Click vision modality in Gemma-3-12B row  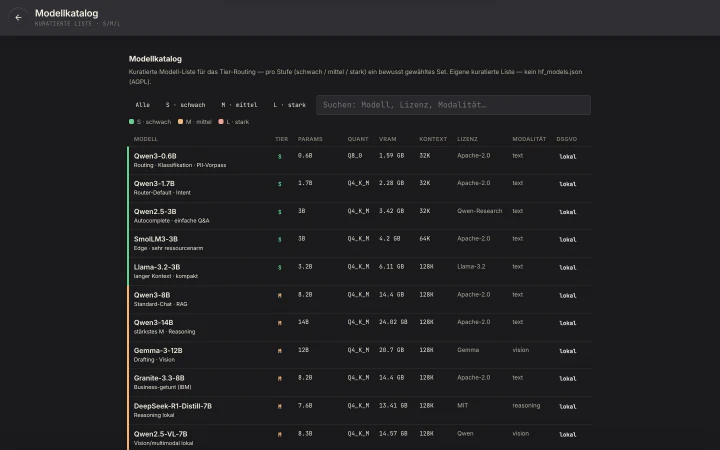point(521,350)
